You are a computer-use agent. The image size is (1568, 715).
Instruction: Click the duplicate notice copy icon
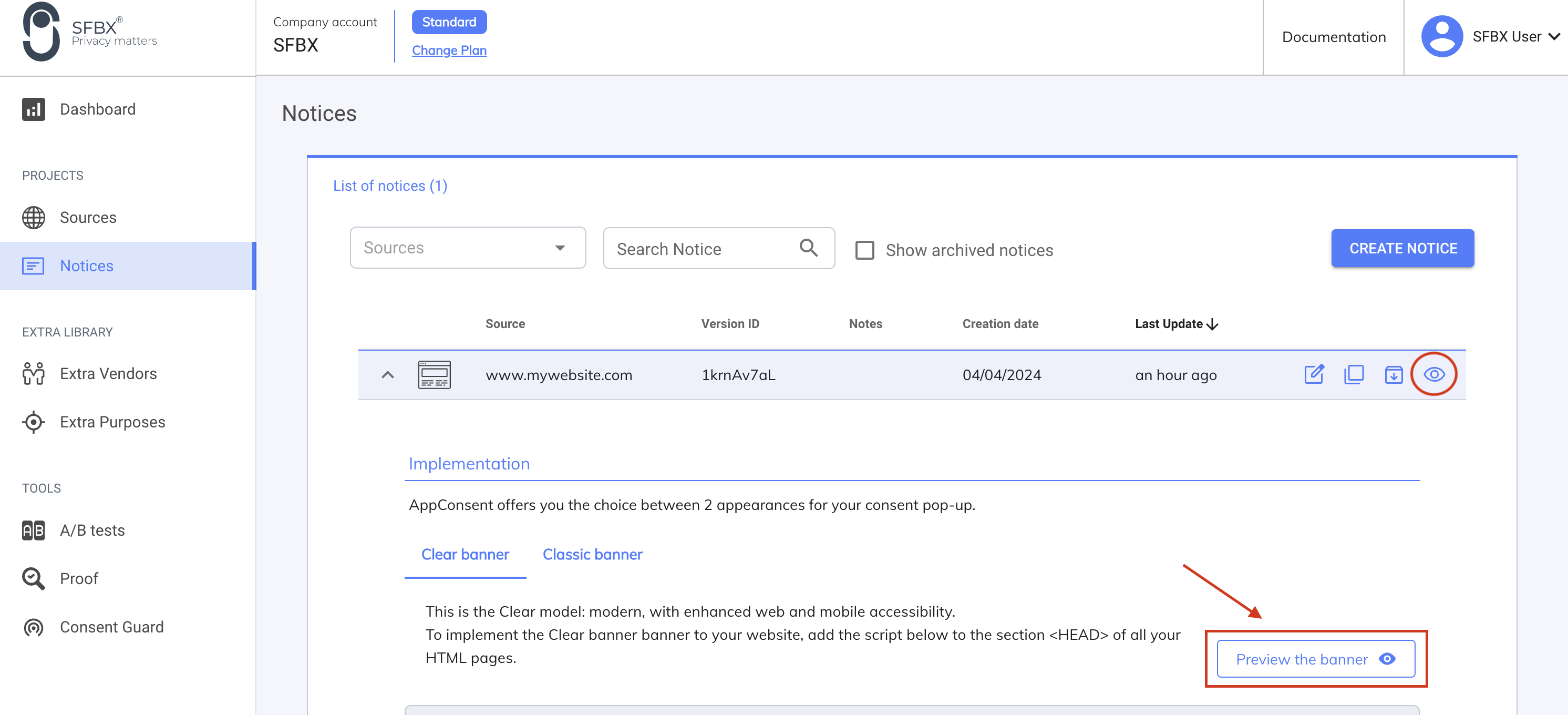[1353, 374]
